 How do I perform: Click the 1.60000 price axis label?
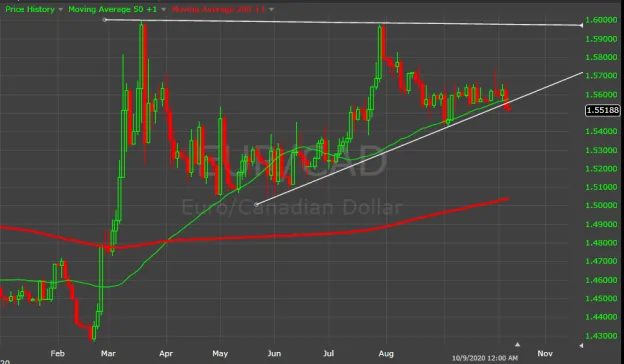point(601,20)
